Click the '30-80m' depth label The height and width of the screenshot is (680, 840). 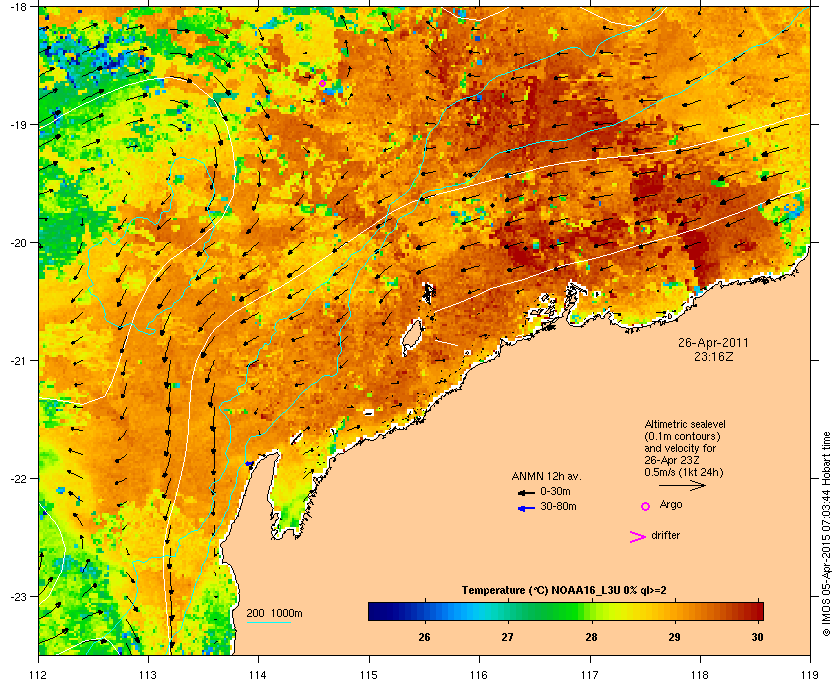pos(558,506)
